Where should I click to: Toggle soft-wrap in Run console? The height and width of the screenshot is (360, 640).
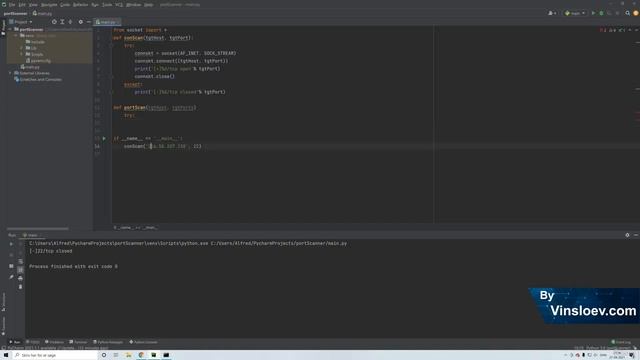20,262
